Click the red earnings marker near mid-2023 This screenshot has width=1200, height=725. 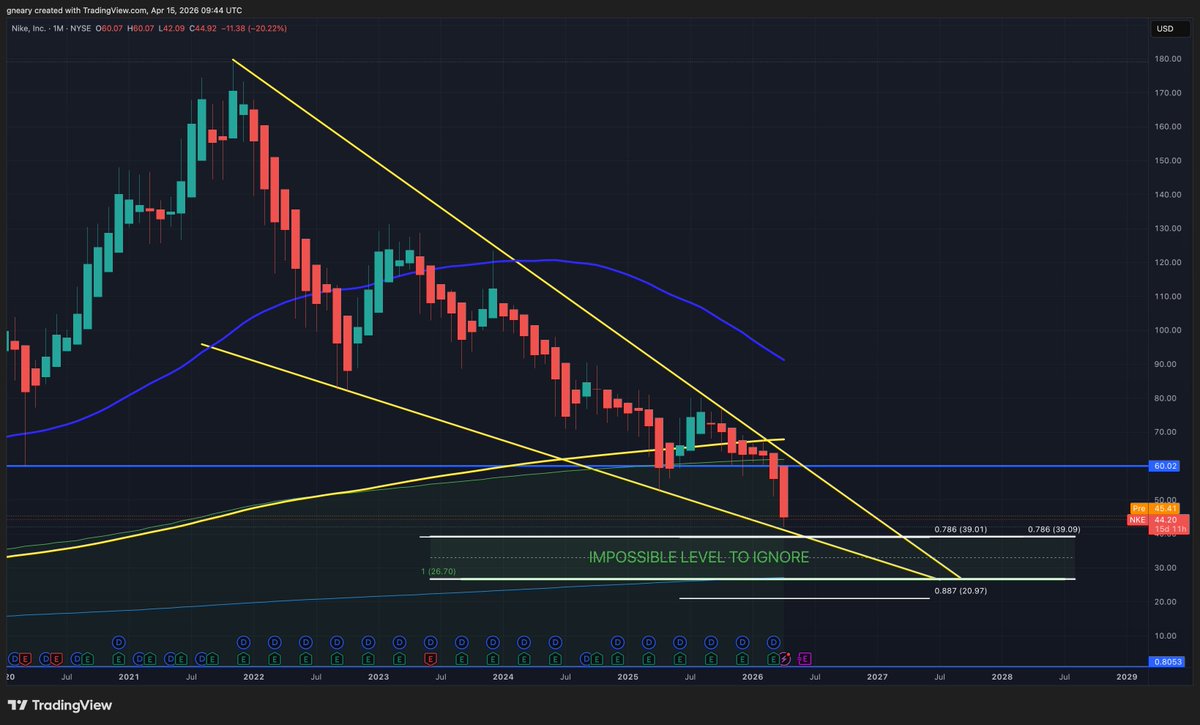point(430,658)
